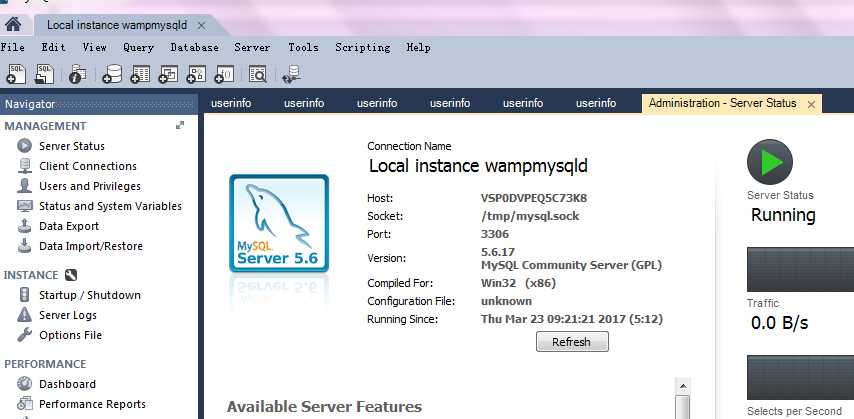Open the Inspector info toolbar icon
This screenshot has height=419, width=854.
(x=77, y=74)
